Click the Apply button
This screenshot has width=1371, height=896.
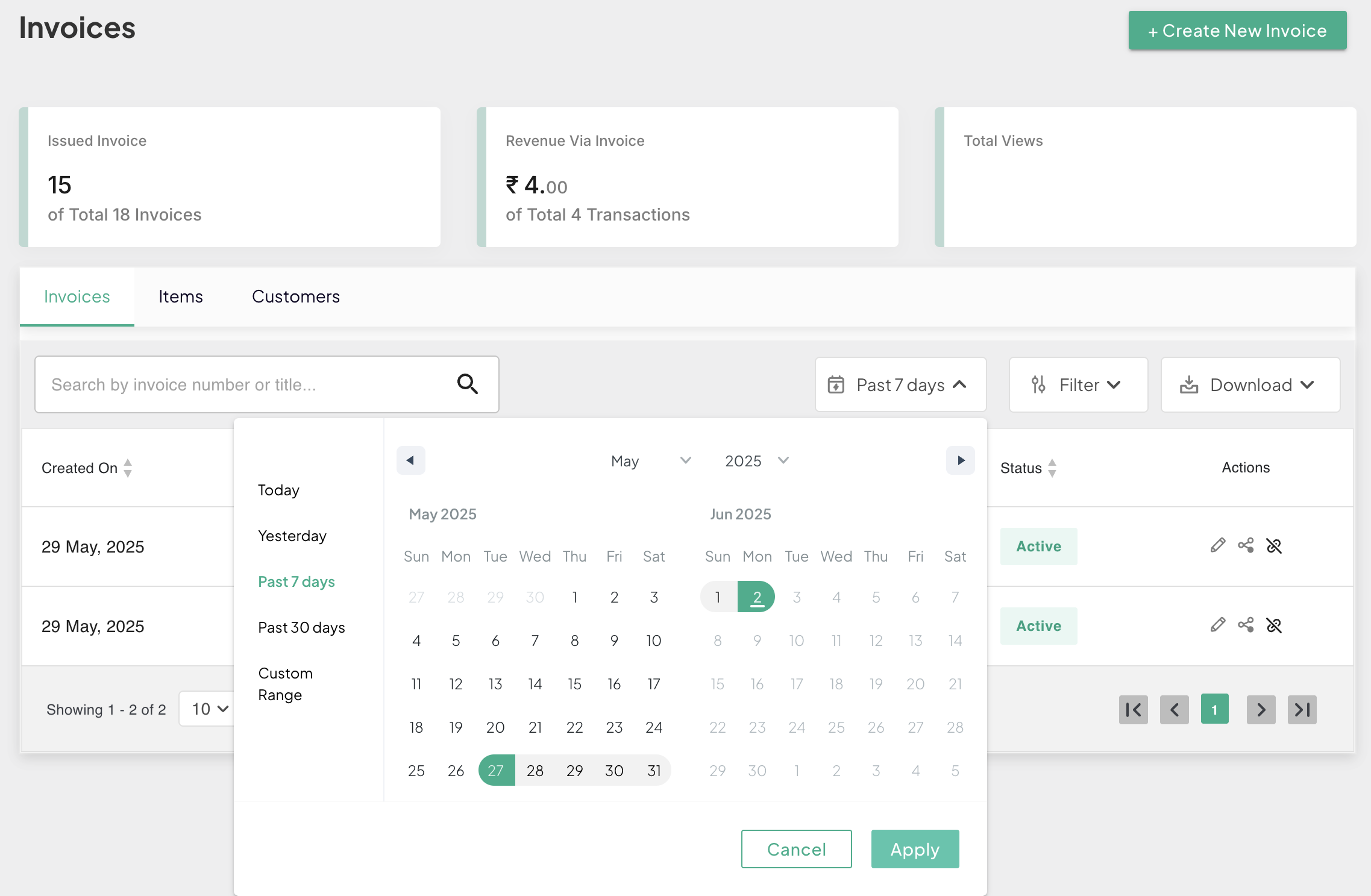(x=914, y=849)
